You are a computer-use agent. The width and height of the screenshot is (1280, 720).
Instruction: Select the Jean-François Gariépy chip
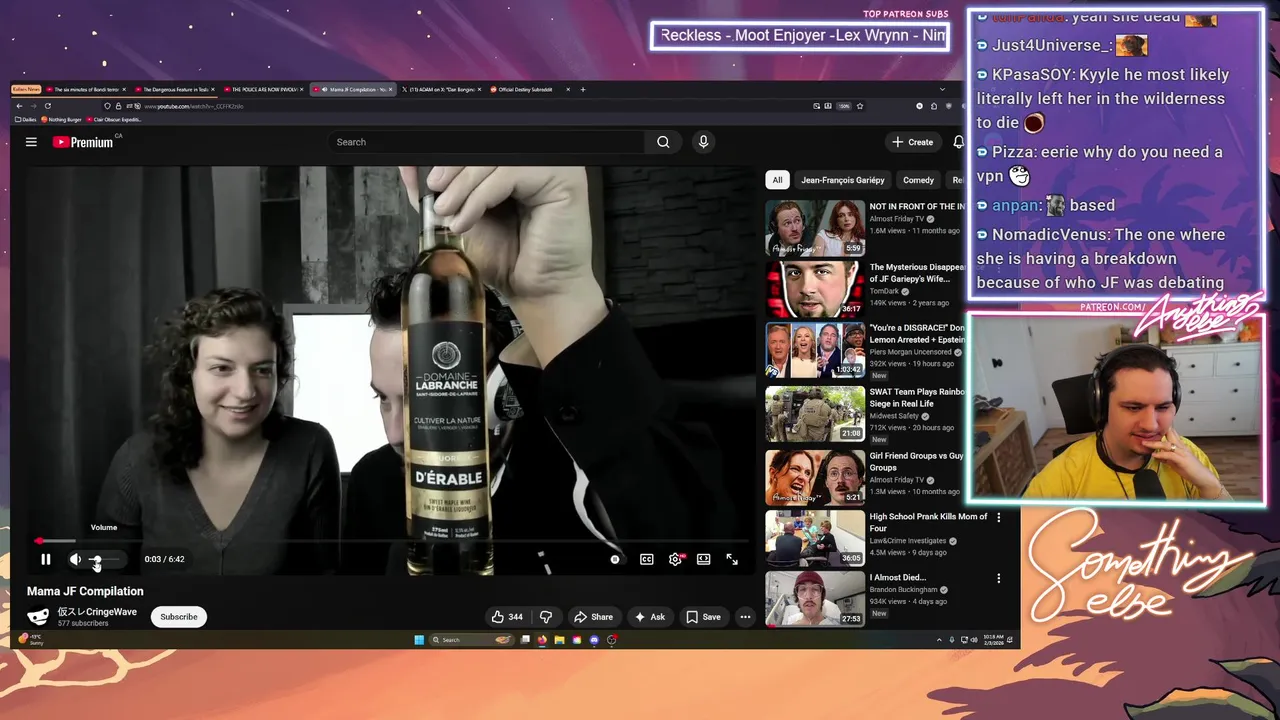843,180
